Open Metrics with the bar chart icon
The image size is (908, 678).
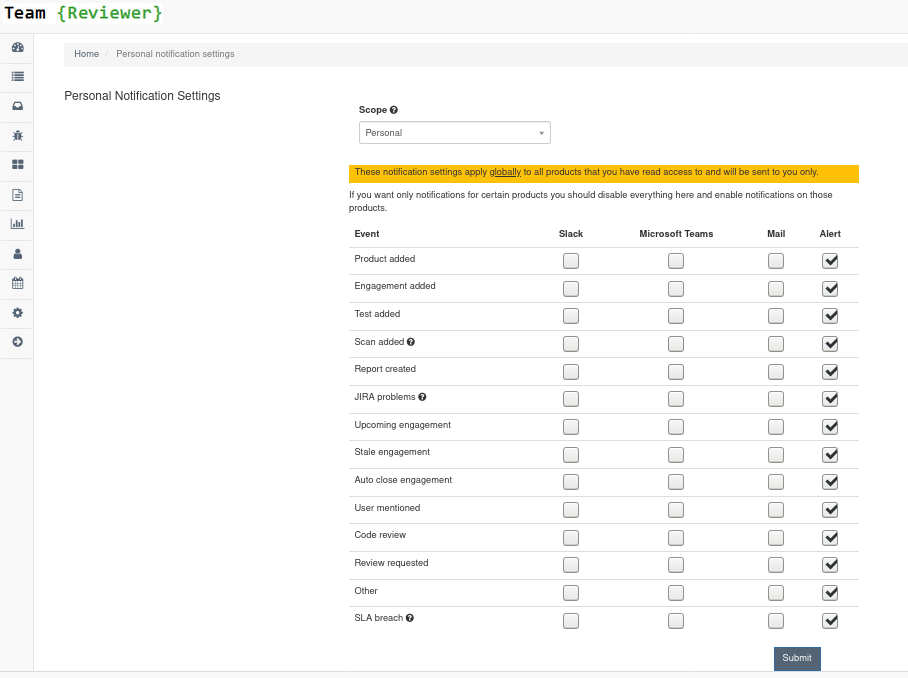[x=17, y=223]
